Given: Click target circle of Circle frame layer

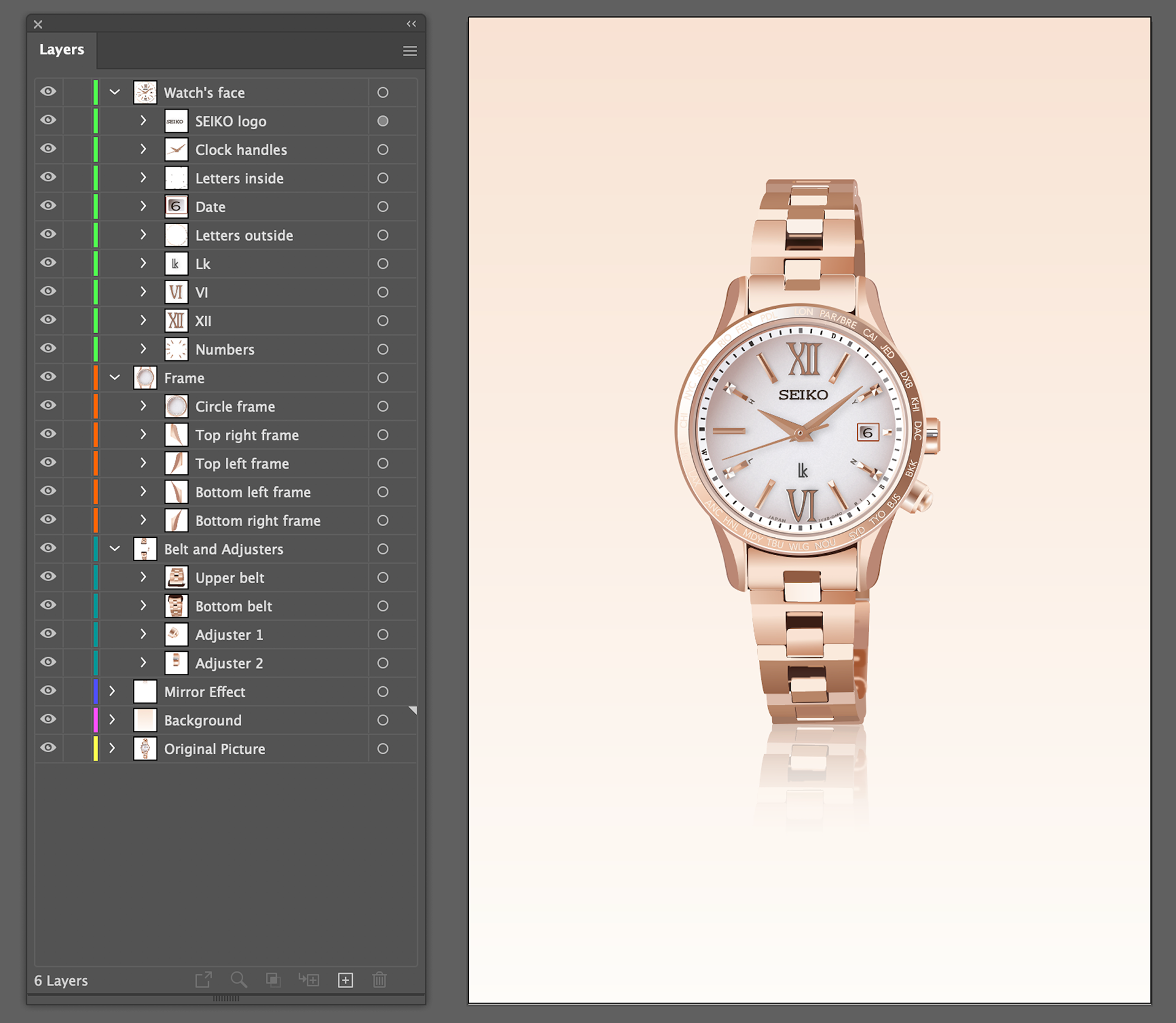Looking at the screenshot, I should (x=383, y=406).
